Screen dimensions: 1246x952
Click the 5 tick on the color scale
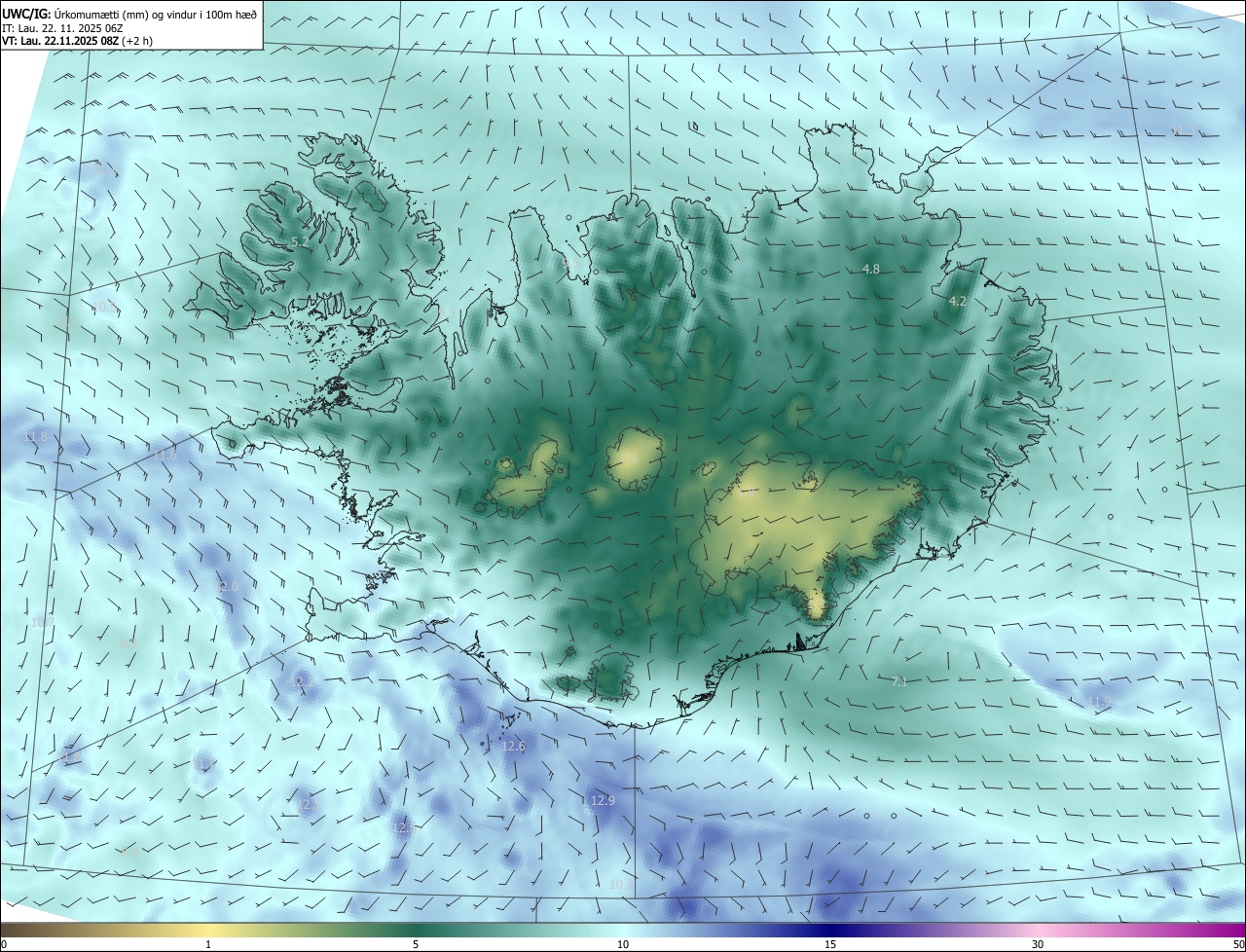click(416, 944)
